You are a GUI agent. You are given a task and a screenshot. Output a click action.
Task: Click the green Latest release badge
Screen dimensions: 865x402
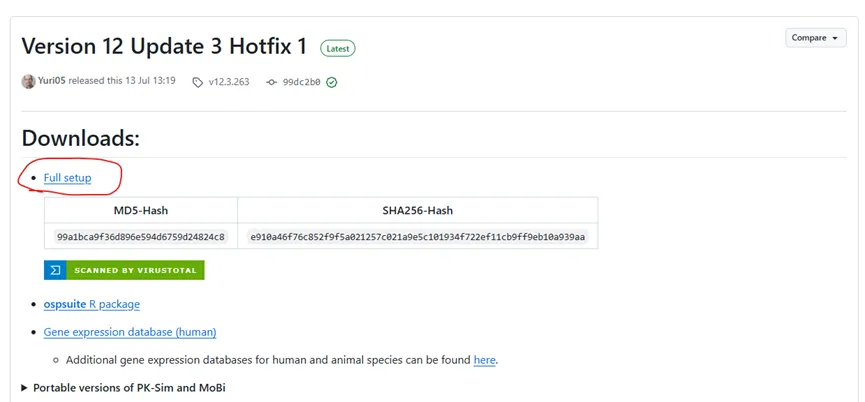click(x=338, y=49)
